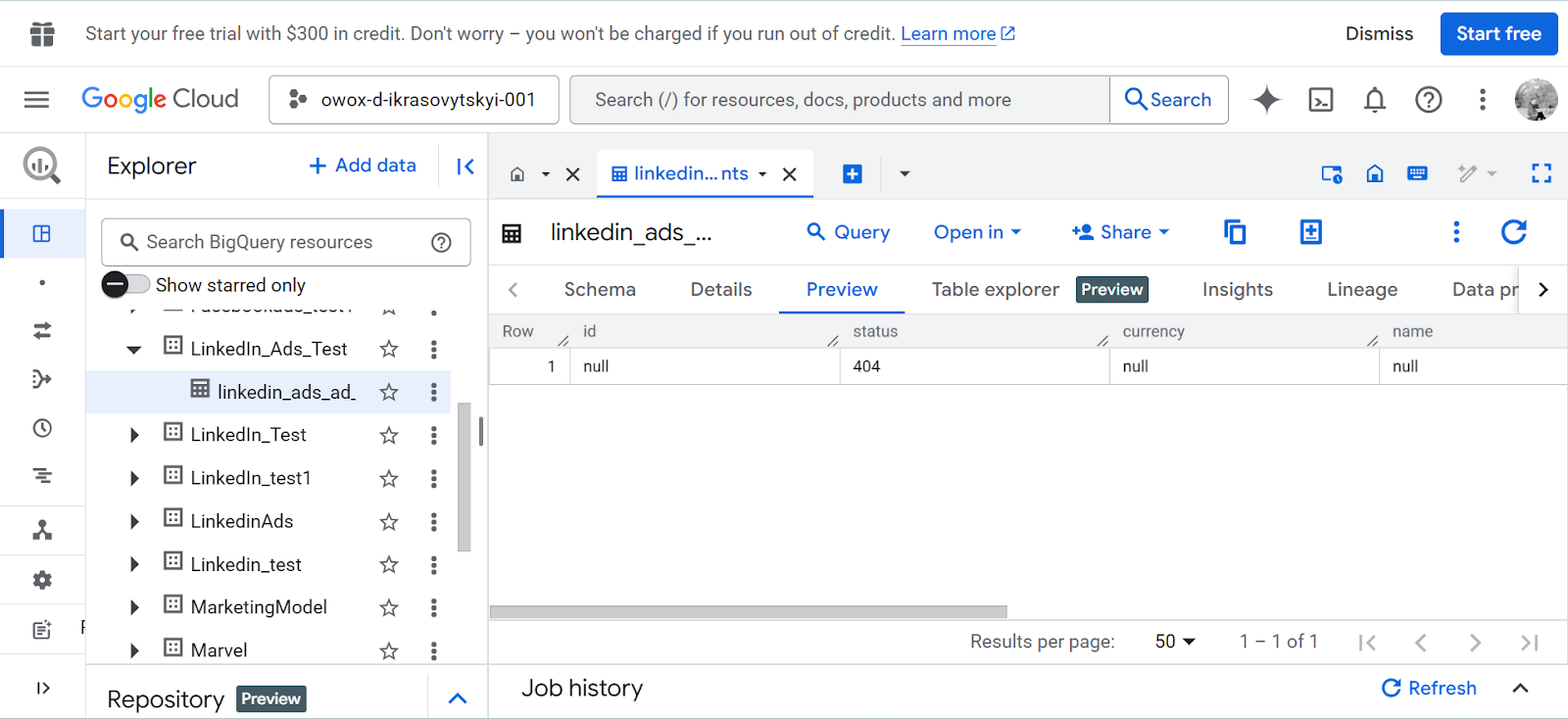Collapse the LinkedIn_Ads_Test dataset
1568x719 pixels.
[134, 350]
